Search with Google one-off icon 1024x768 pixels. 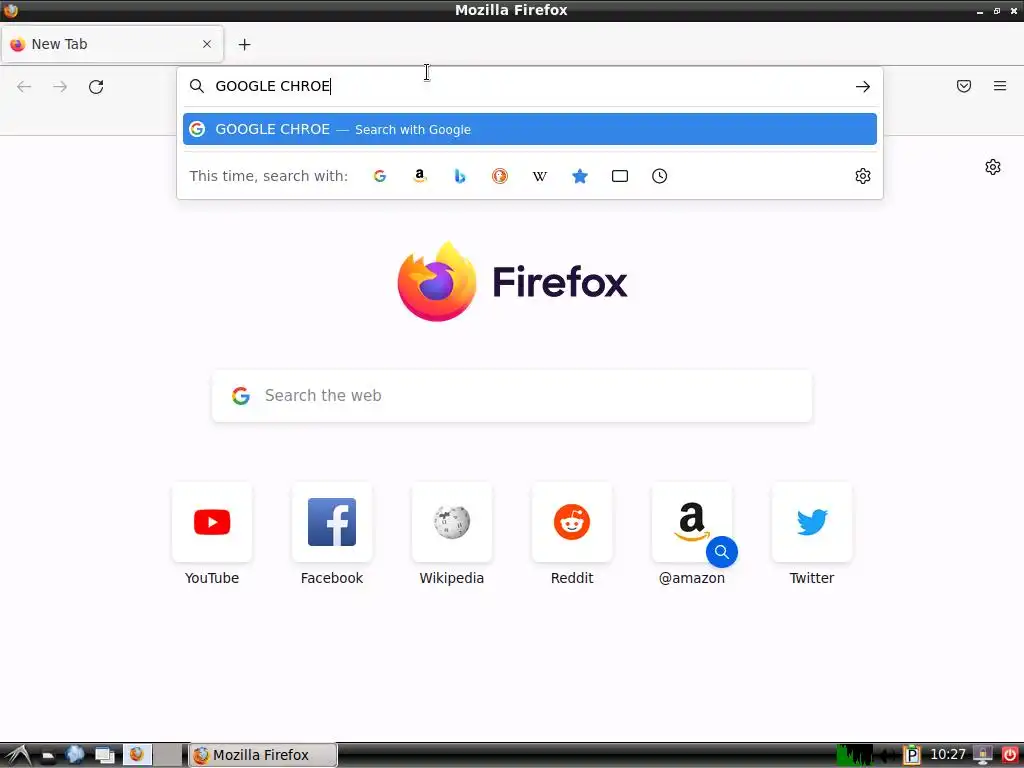coord(379,176)
